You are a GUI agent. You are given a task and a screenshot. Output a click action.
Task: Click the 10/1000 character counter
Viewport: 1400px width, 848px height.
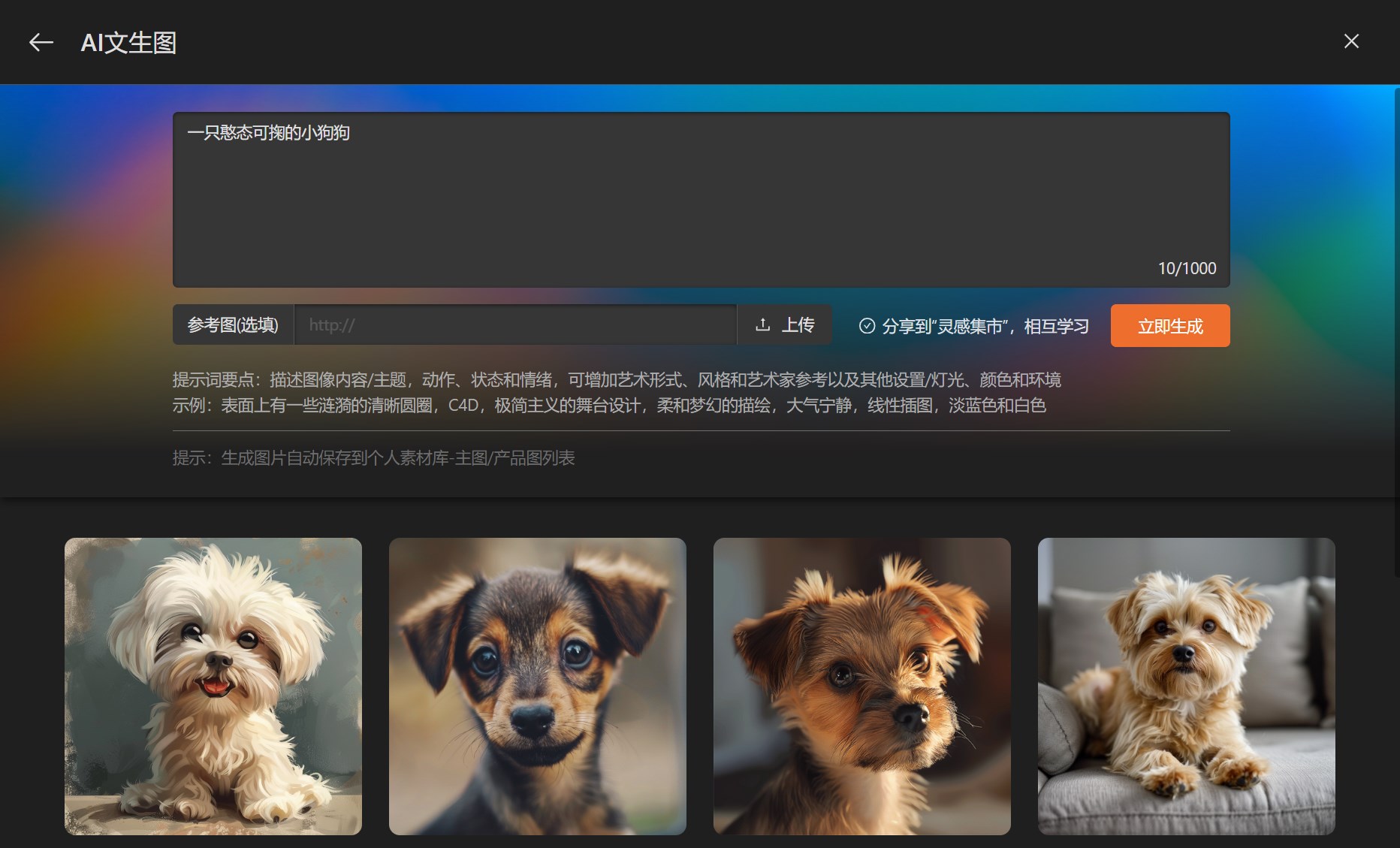click(x=1187, y=268)
